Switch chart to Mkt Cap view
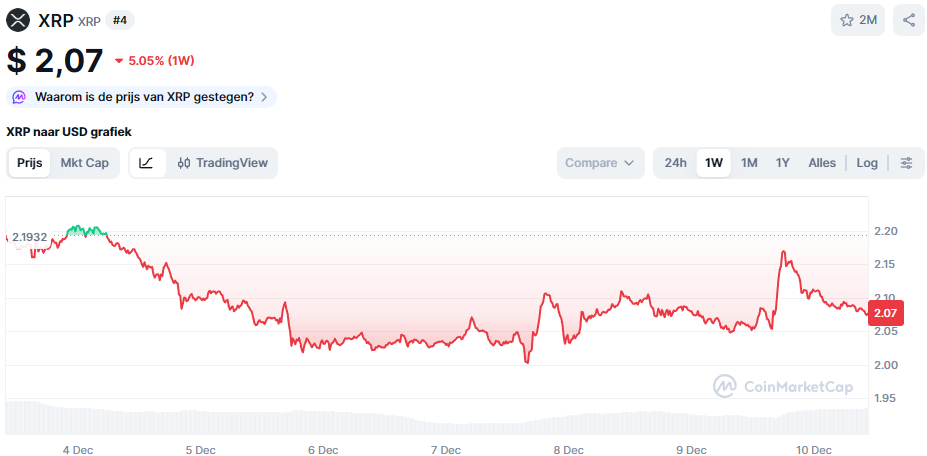Viewport: 927px width, 456px height. [x=85, y=163]
